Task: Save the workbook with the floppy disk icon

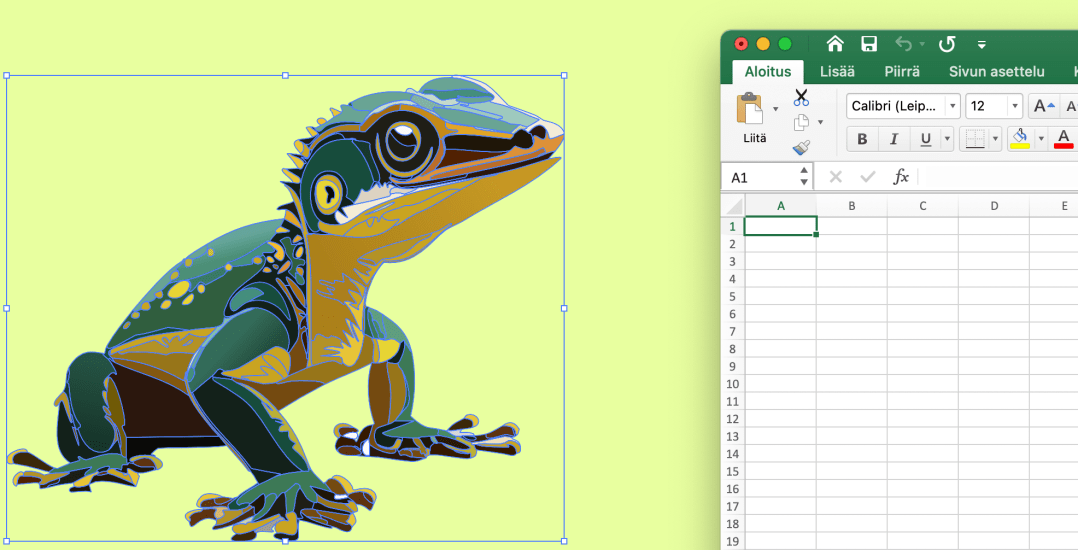Action: [869, 43]
